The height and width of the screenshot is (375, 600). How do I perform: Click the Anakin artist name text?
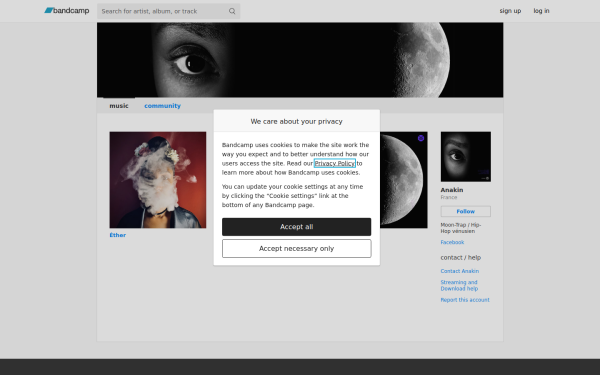pyautogui.click(x=452, y=190)
